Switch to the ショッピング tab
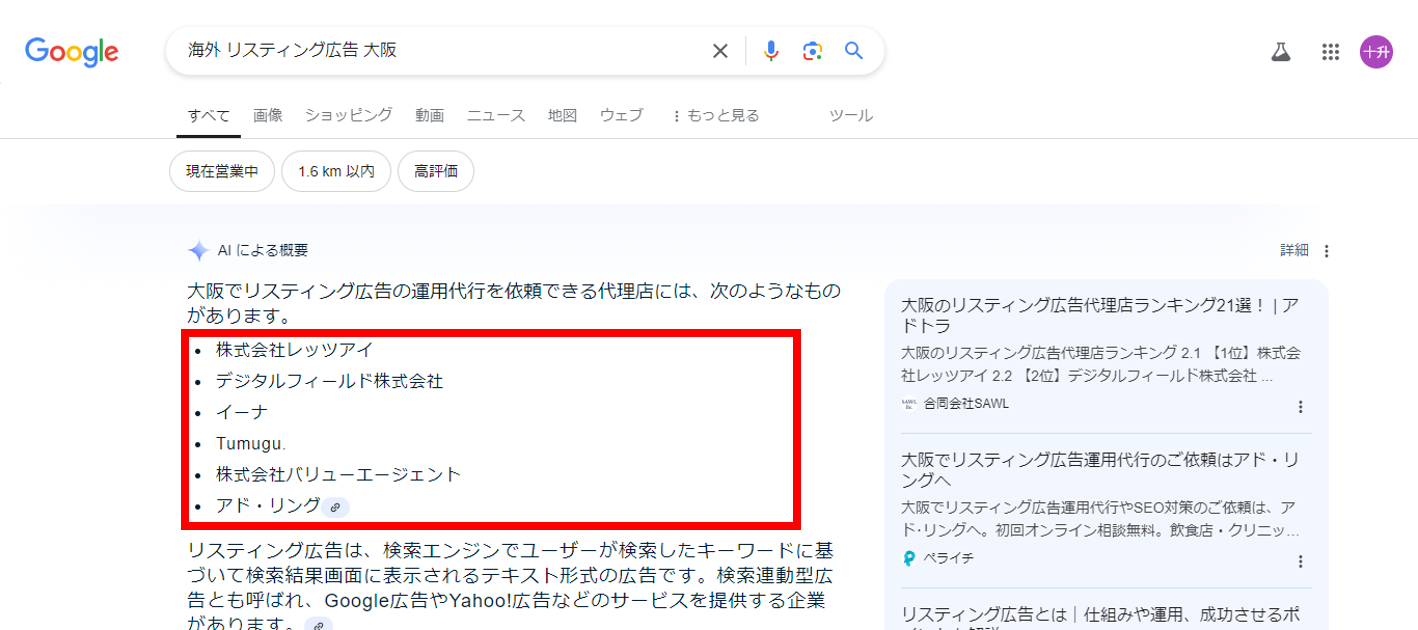The image size is (1418, 630). [x=349, y=115]
